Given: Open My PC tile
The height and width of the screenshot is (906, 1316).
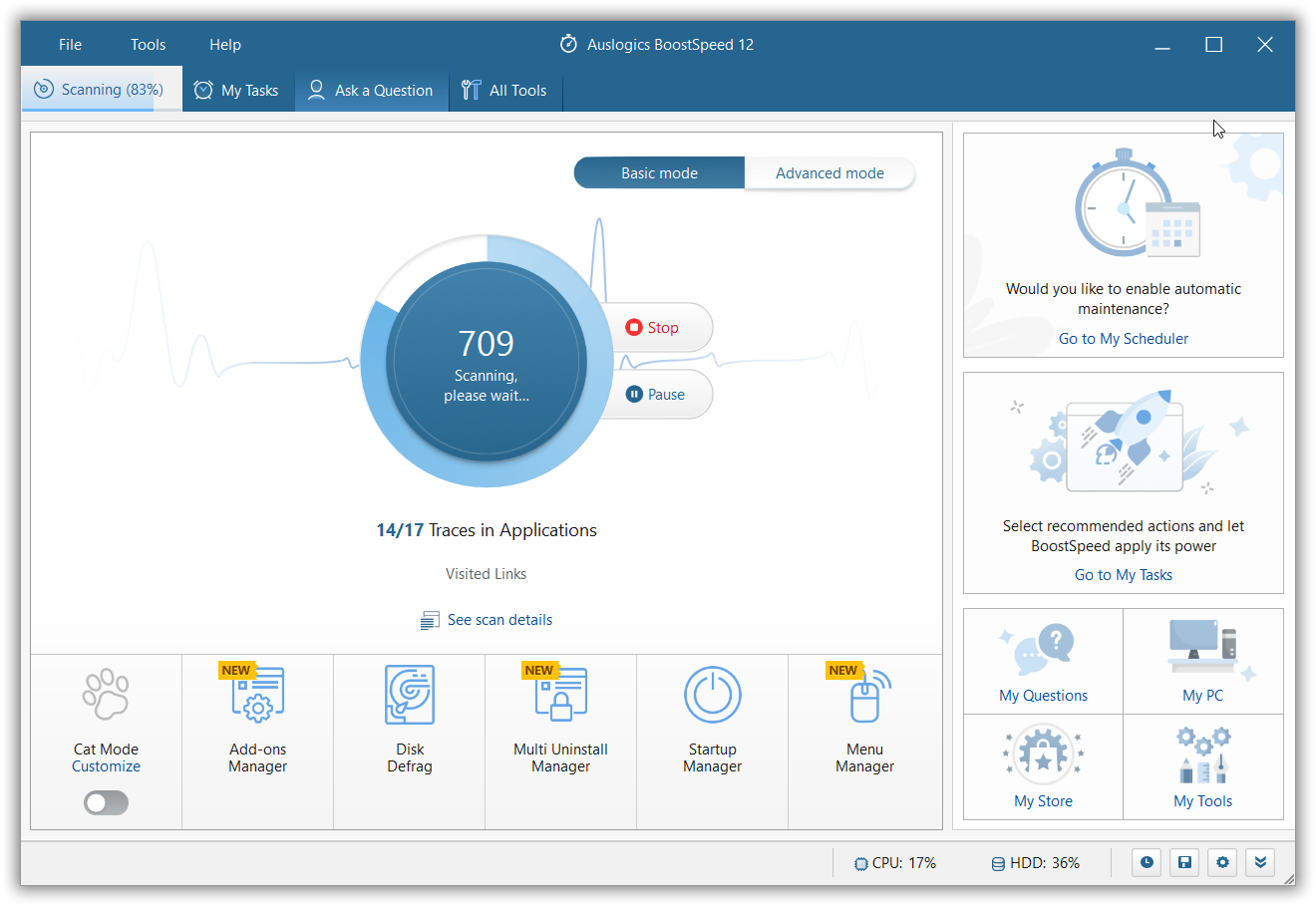Looking at the screenshot, I should 1203,661.
